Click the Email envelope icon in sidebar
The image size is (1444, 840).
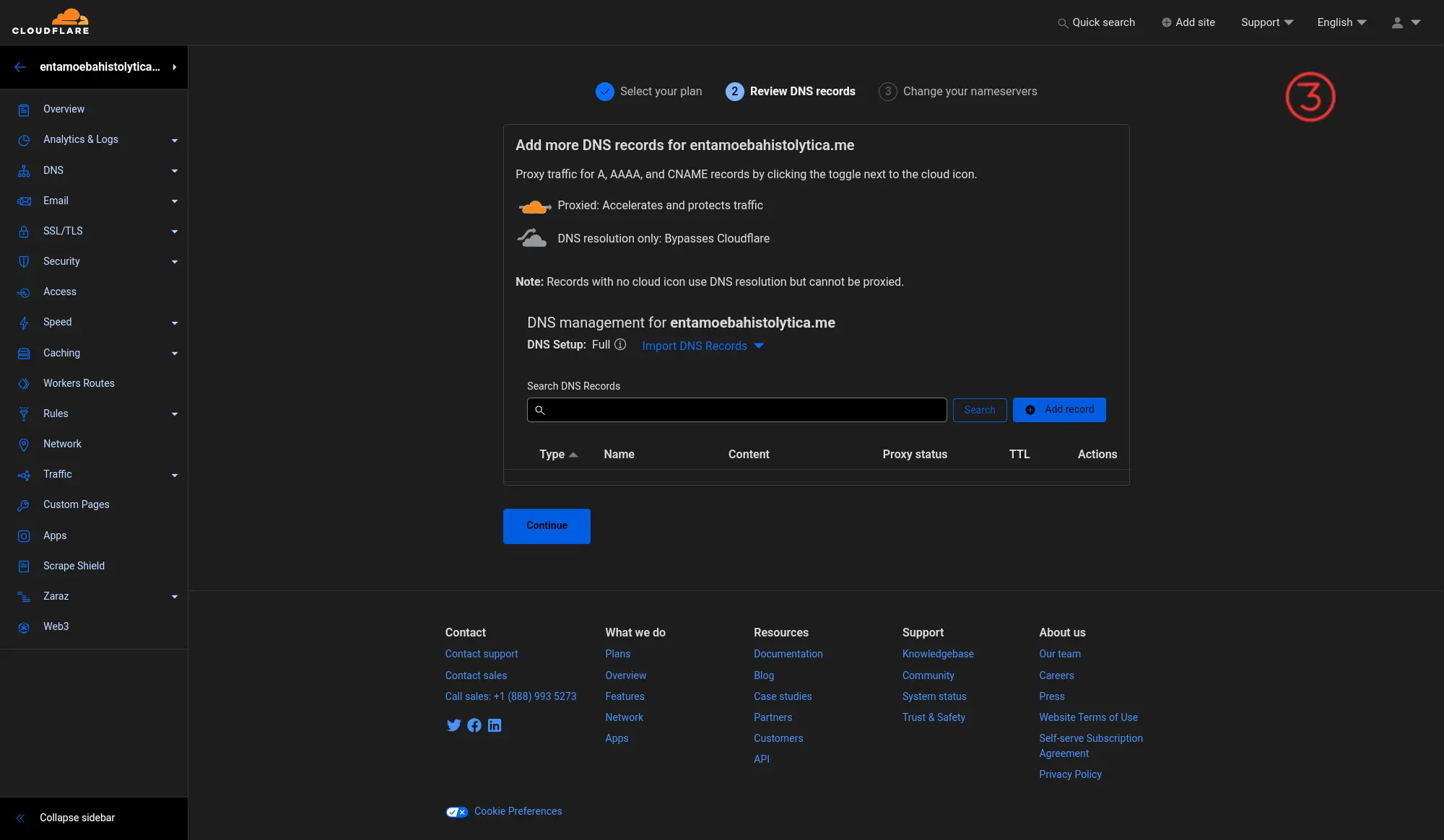point(24,201)
